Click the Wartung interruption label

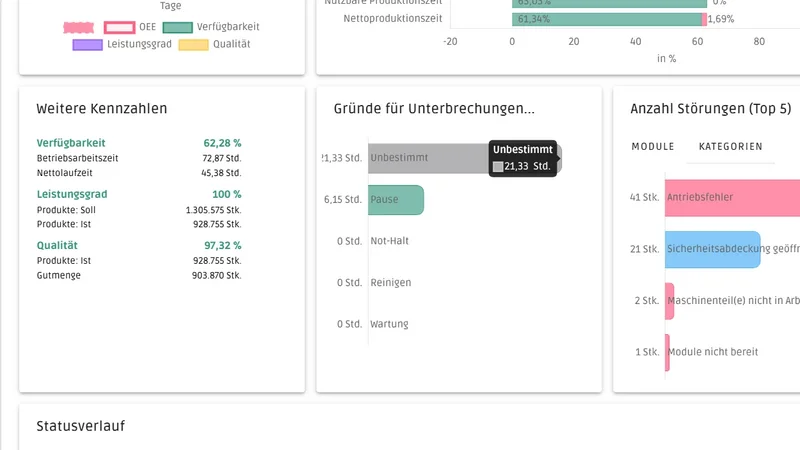pyautogui.click(x=389, y=324)
